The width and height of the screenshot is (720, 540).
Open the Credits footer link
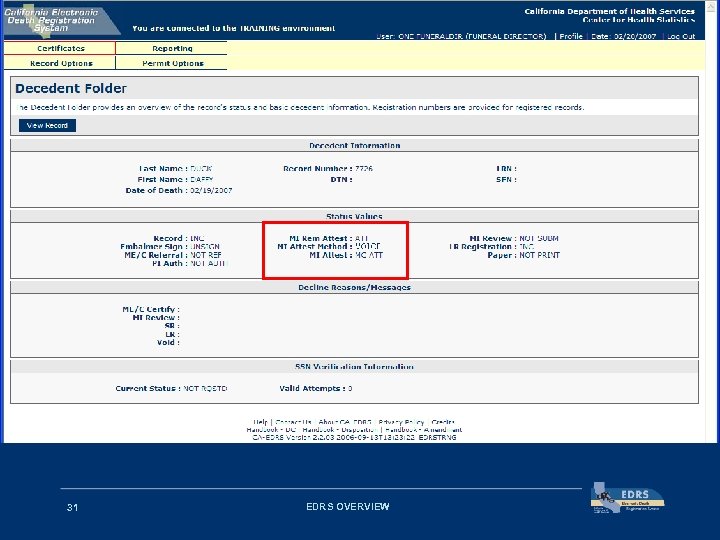click(x=443, y=422)
